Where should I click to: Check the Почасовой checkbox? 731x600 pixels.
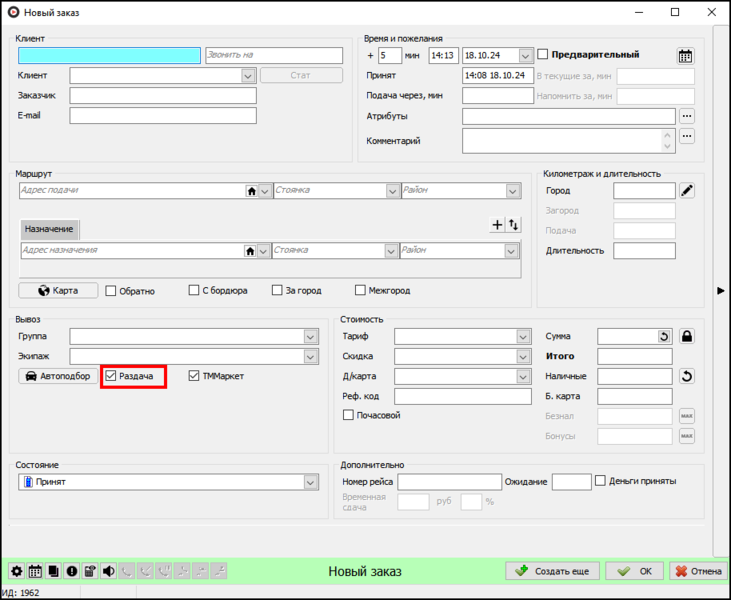coord(348,415)
